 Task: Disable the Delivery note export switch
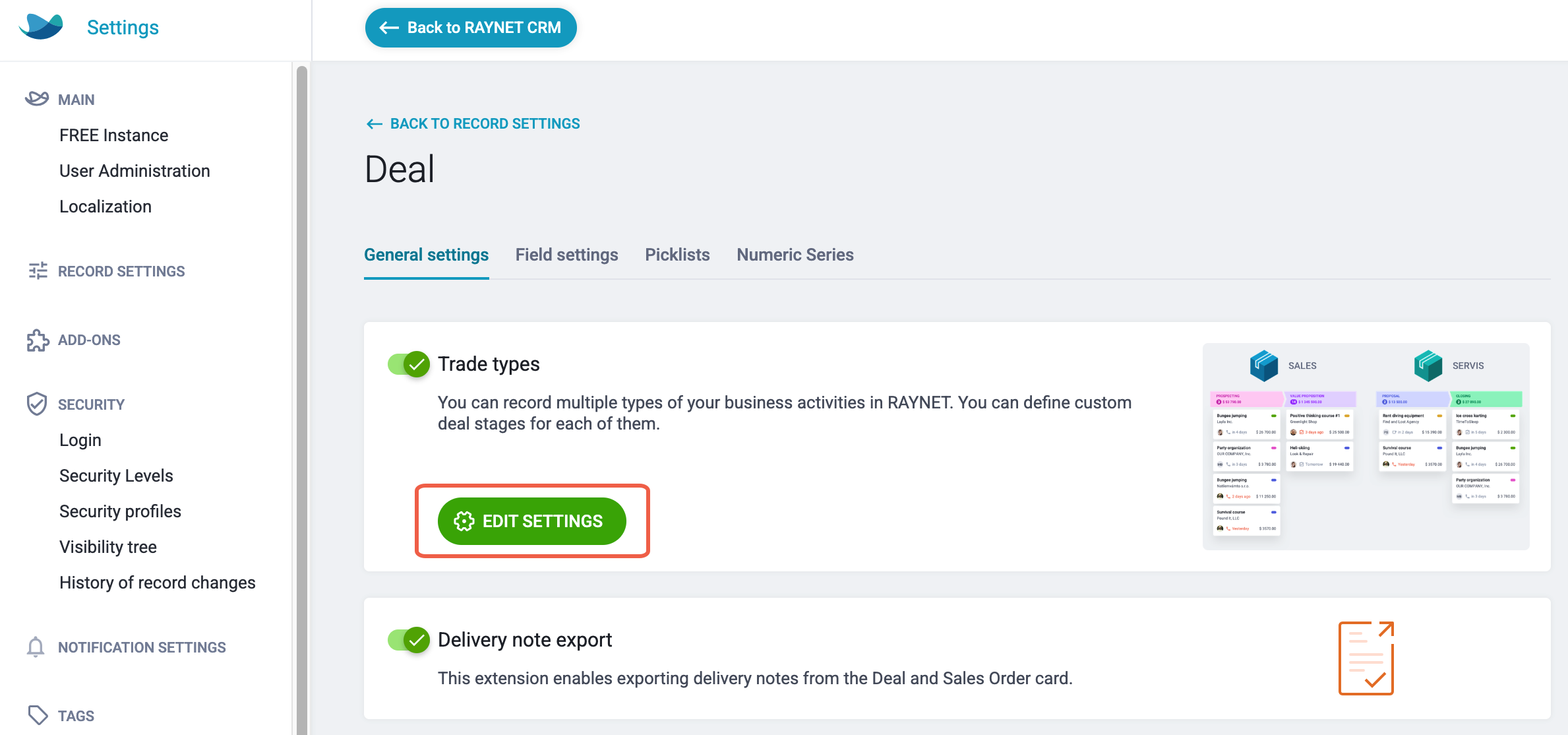[409, 639]
